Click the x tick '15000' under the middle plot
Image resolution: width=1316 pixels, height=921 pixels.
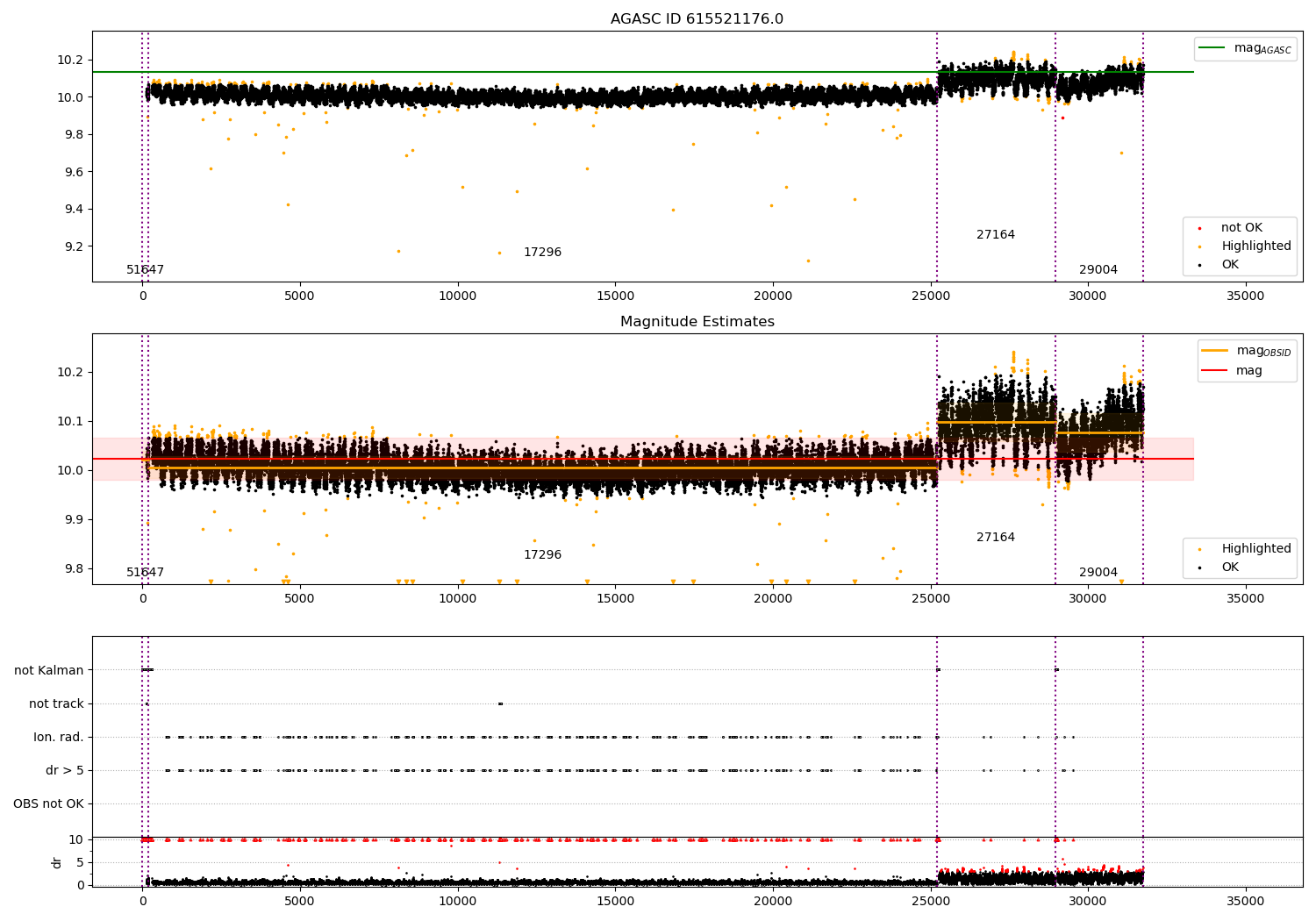[614, 599]
